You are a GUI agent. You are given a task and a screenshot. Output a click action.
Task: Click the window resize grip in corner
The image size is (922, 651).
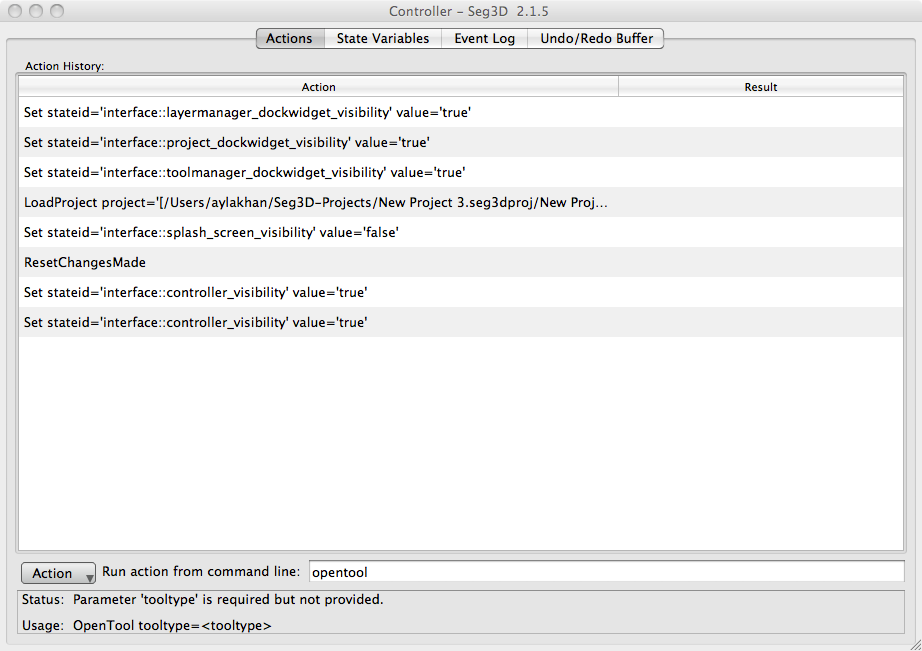coord(914,644)
